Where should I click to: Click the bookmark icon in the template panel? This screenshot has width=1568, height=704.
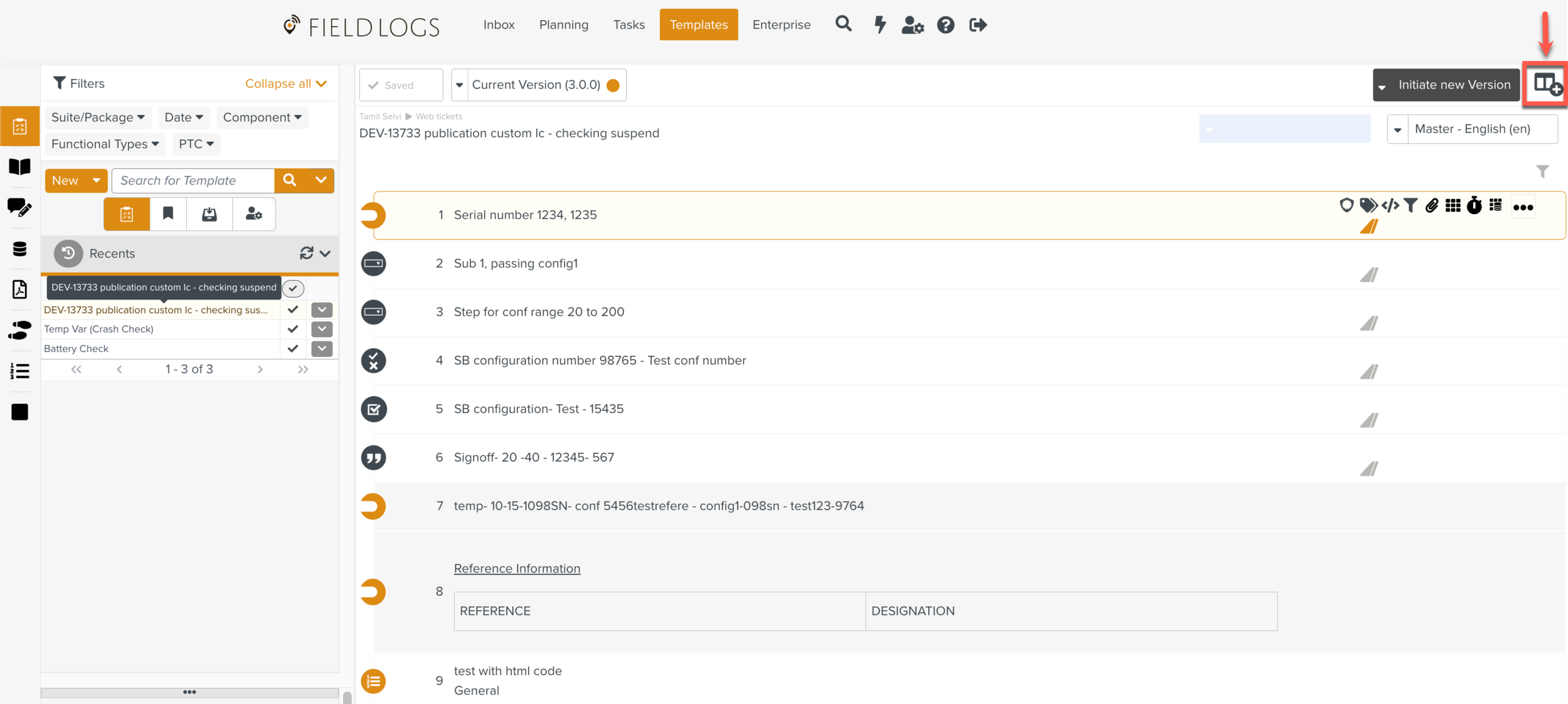167,214
